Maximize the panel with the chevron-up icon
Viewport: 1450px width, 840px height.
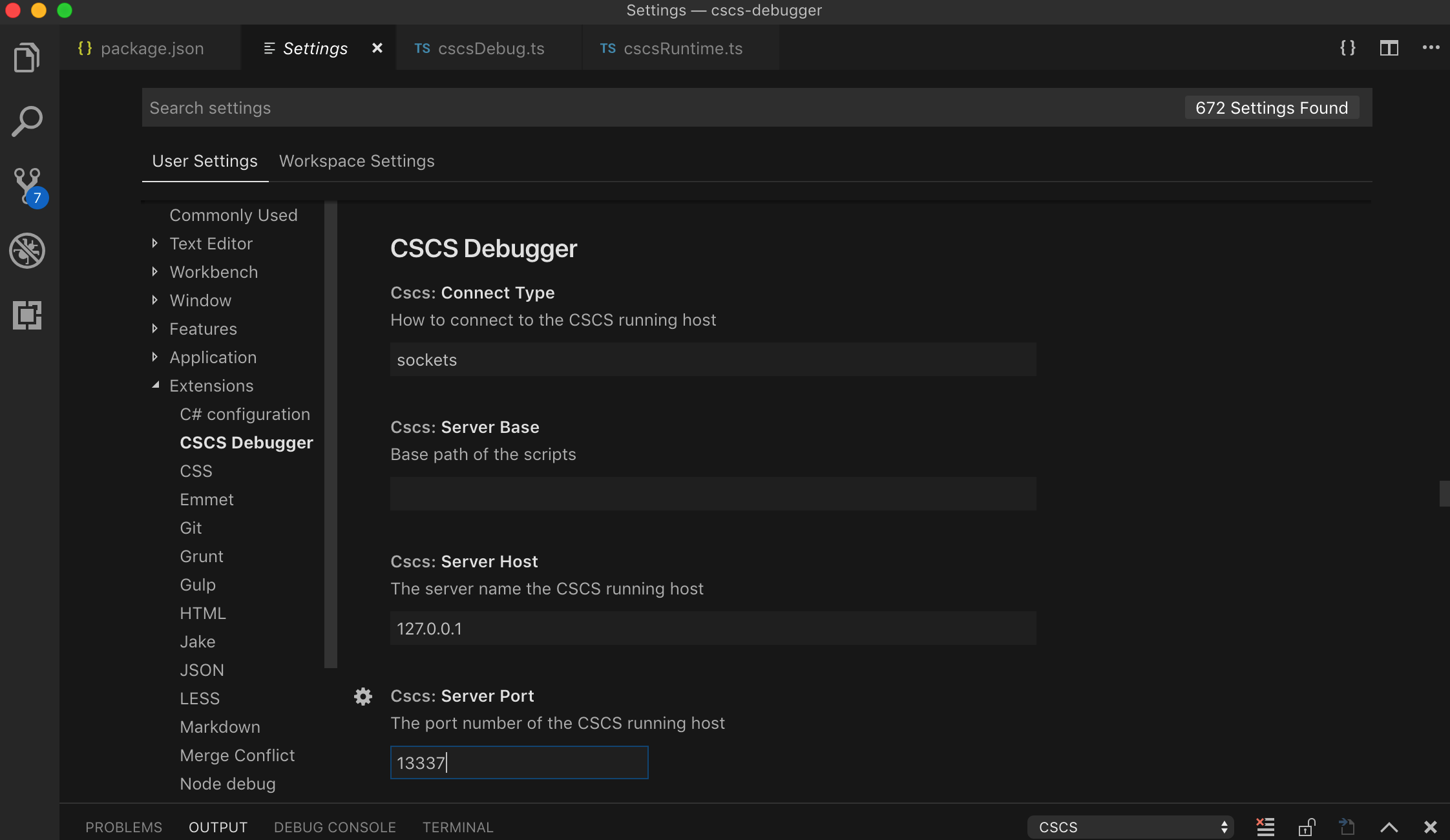point(1389,826)
